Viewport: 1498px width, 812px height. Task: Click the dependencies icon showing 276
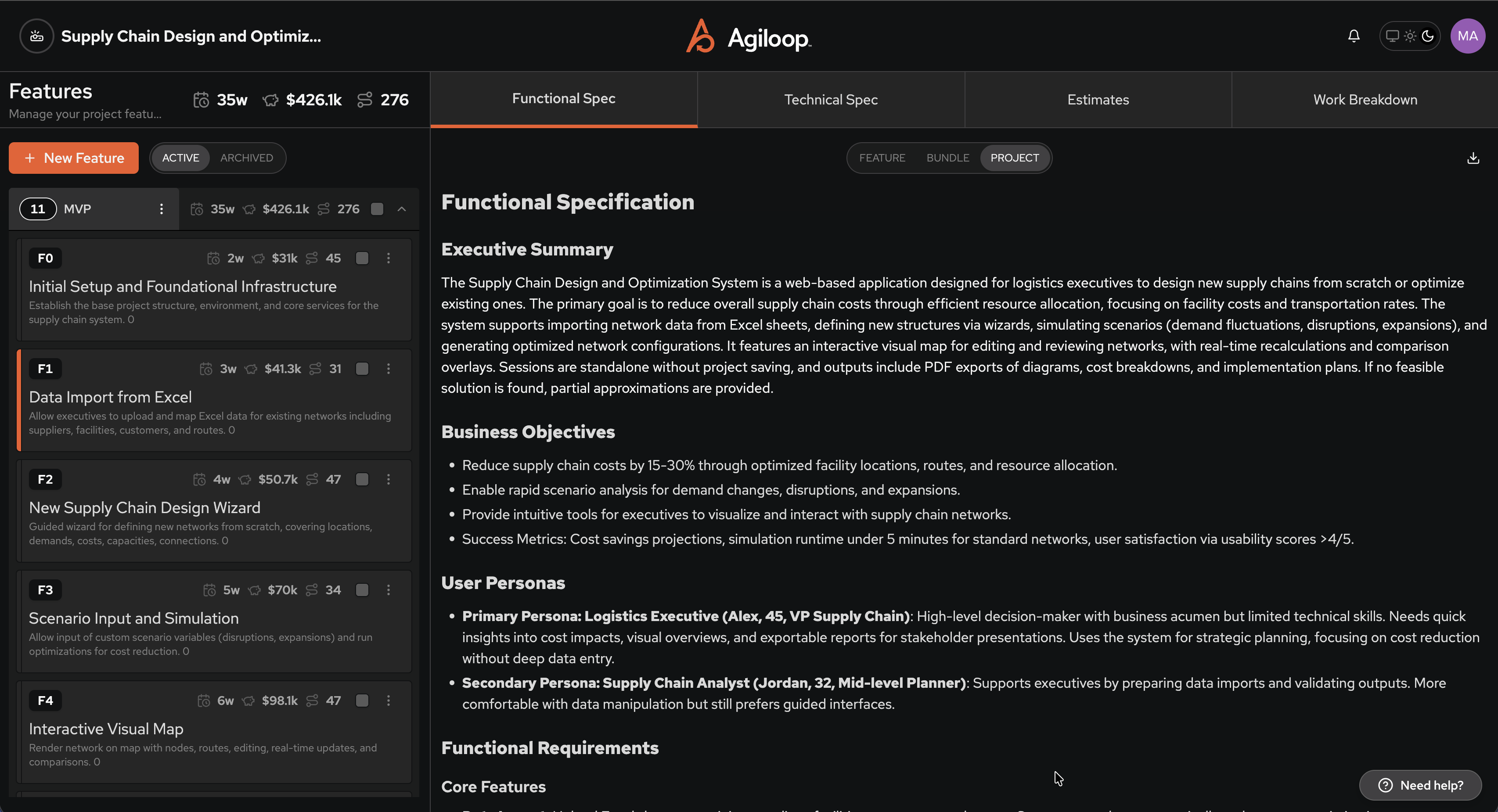pos(365,99)
